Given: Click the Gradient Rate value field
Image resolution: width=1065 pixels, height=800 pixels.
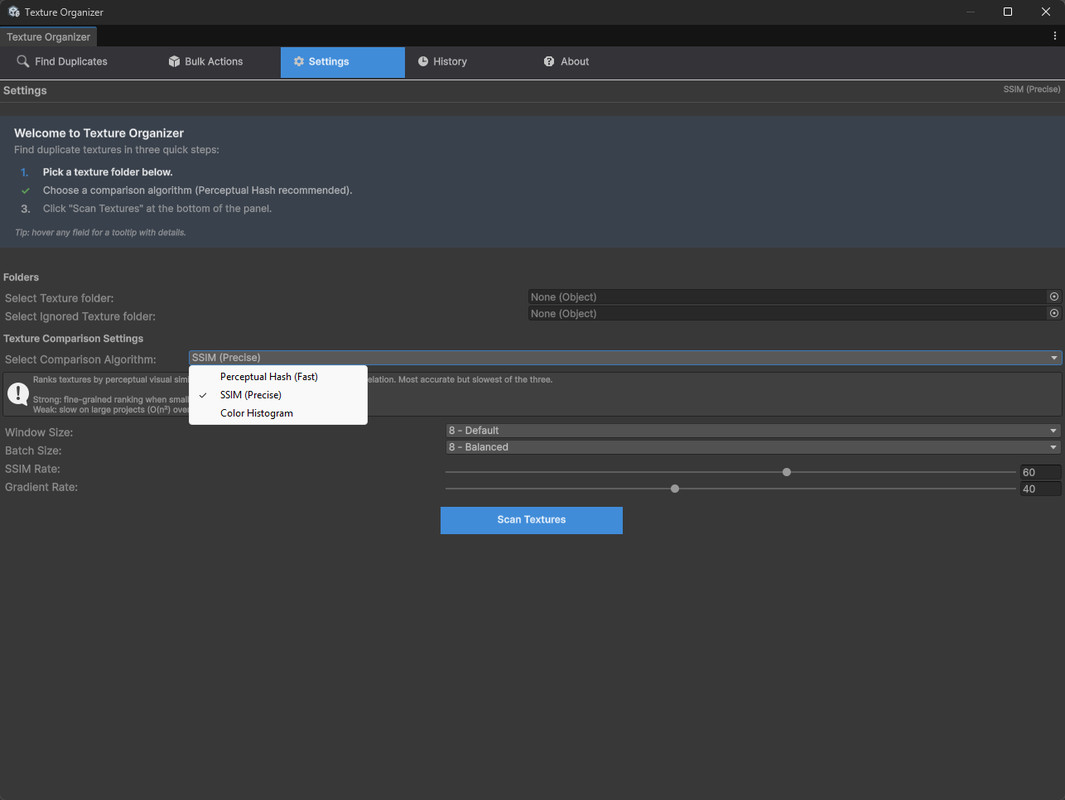Looking at the screenshot, I should 1040,488.
